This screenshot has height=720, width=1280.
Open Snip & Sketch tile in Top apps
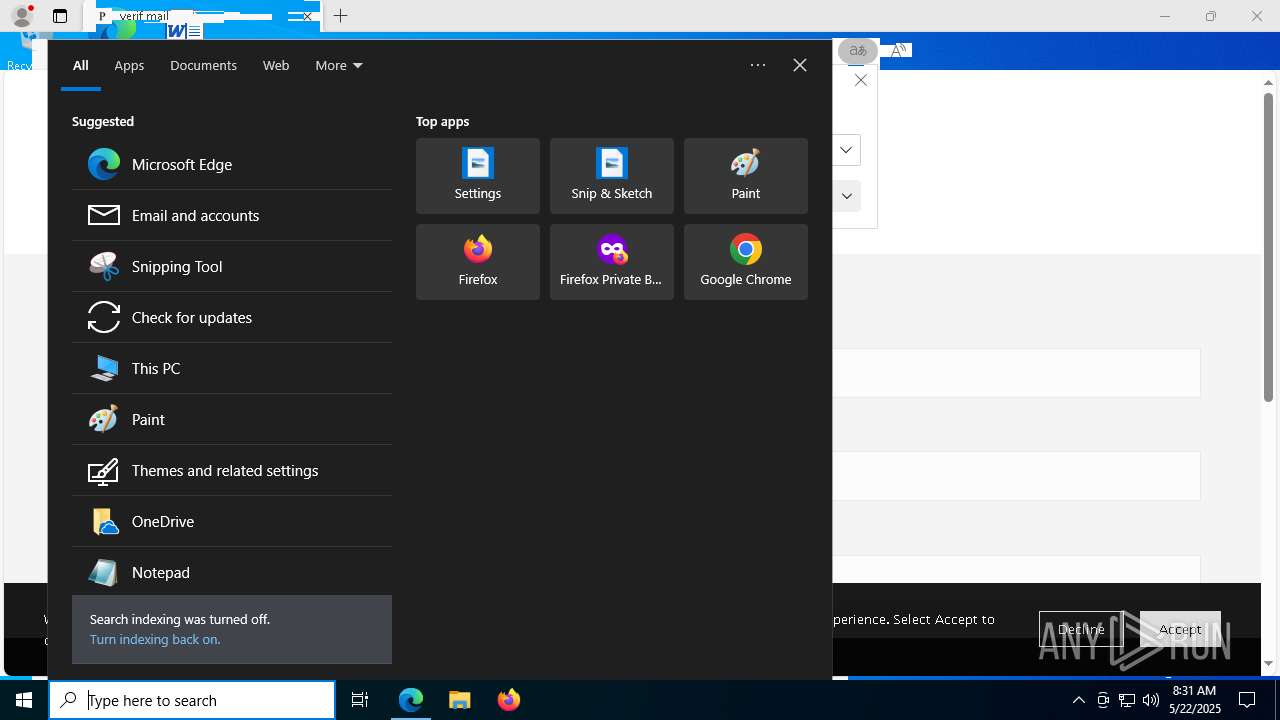pyautogui.click(x=612, y=176)
